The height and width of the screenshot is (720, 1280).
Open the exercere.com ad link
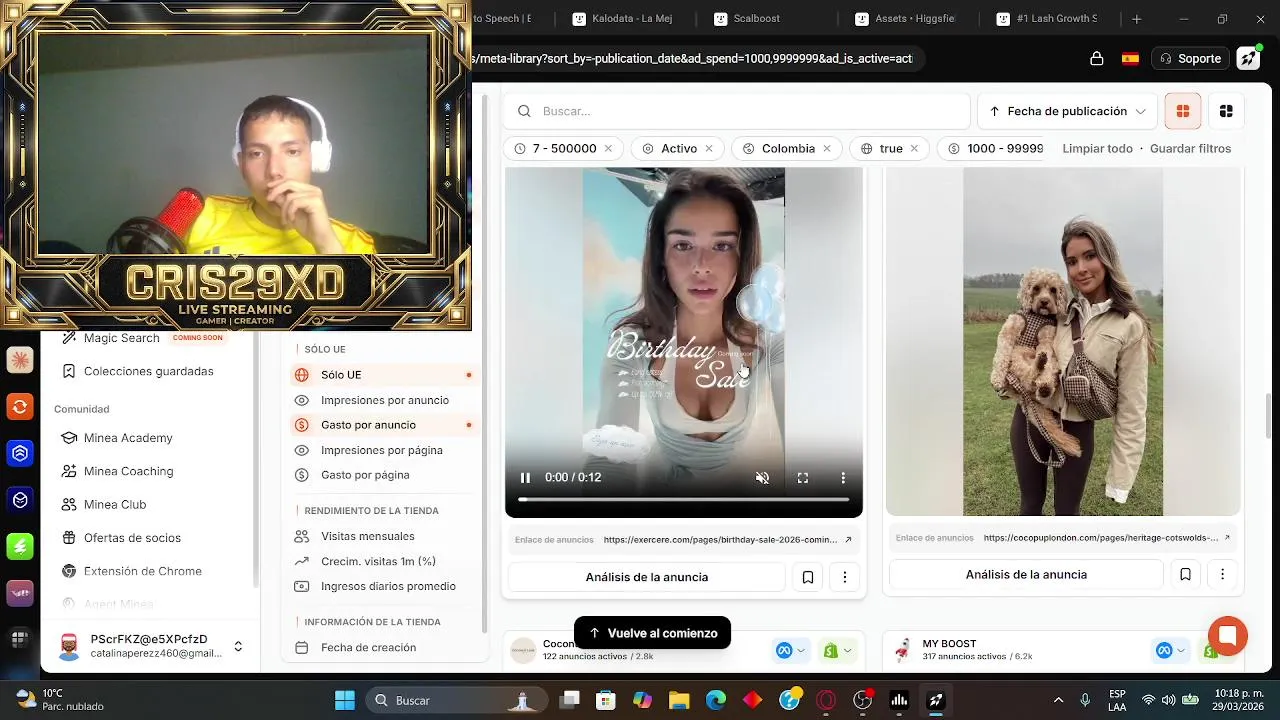tap(728, 540)
